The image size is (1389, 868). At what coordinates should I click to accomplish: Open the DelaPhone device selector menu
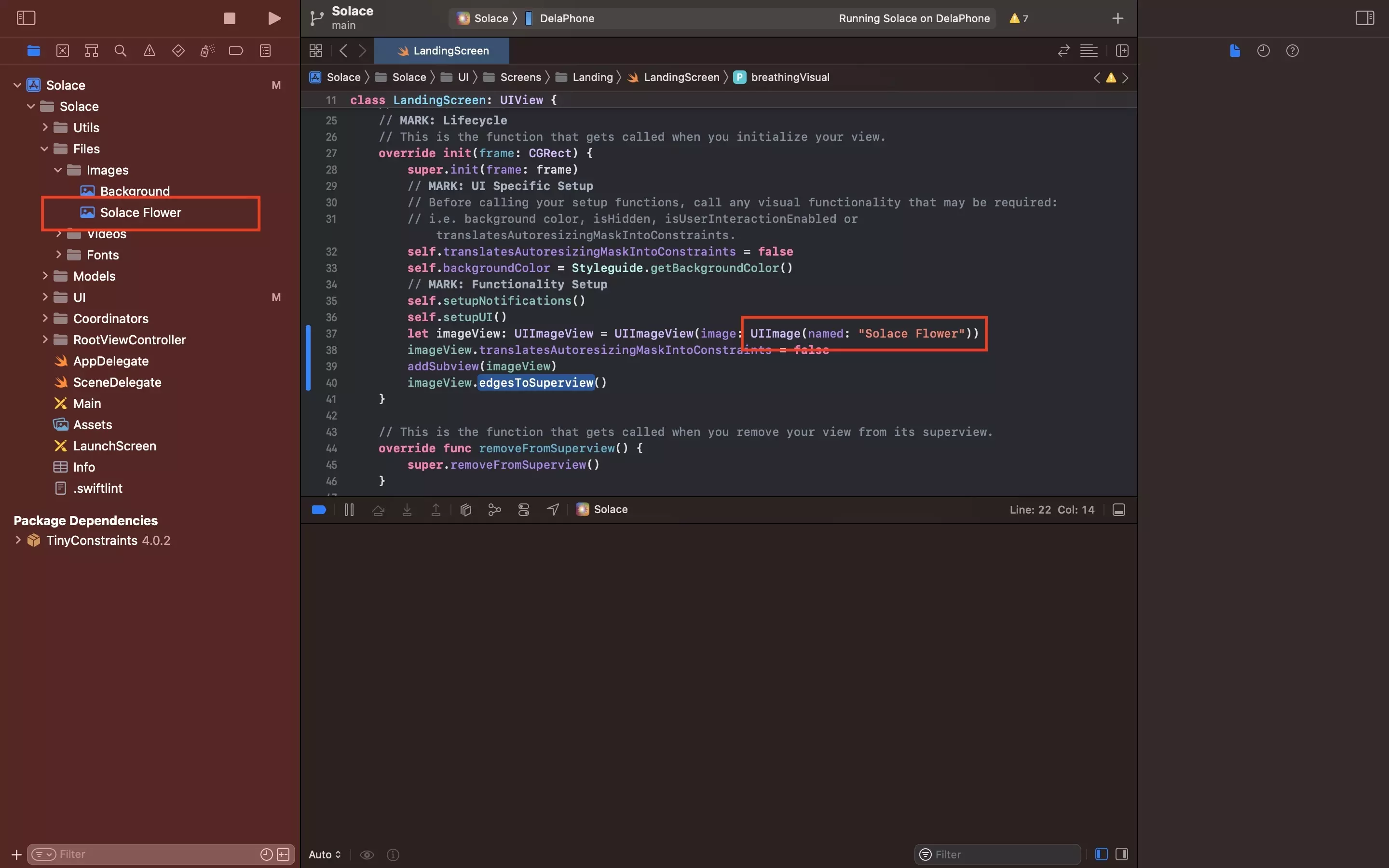[566, 18]
